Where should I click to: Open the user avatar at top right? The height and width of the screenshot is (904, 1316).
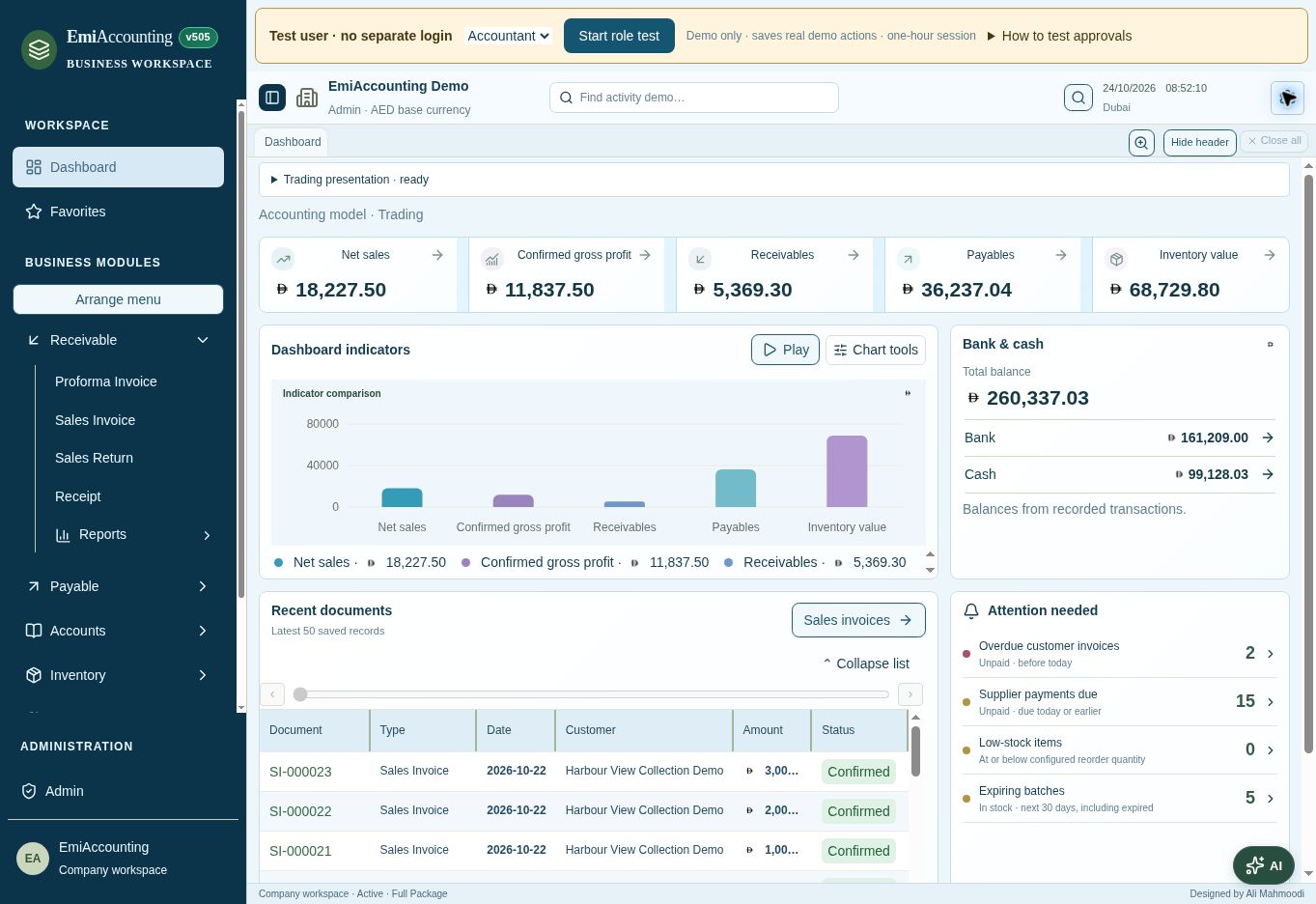point(1288,98)
